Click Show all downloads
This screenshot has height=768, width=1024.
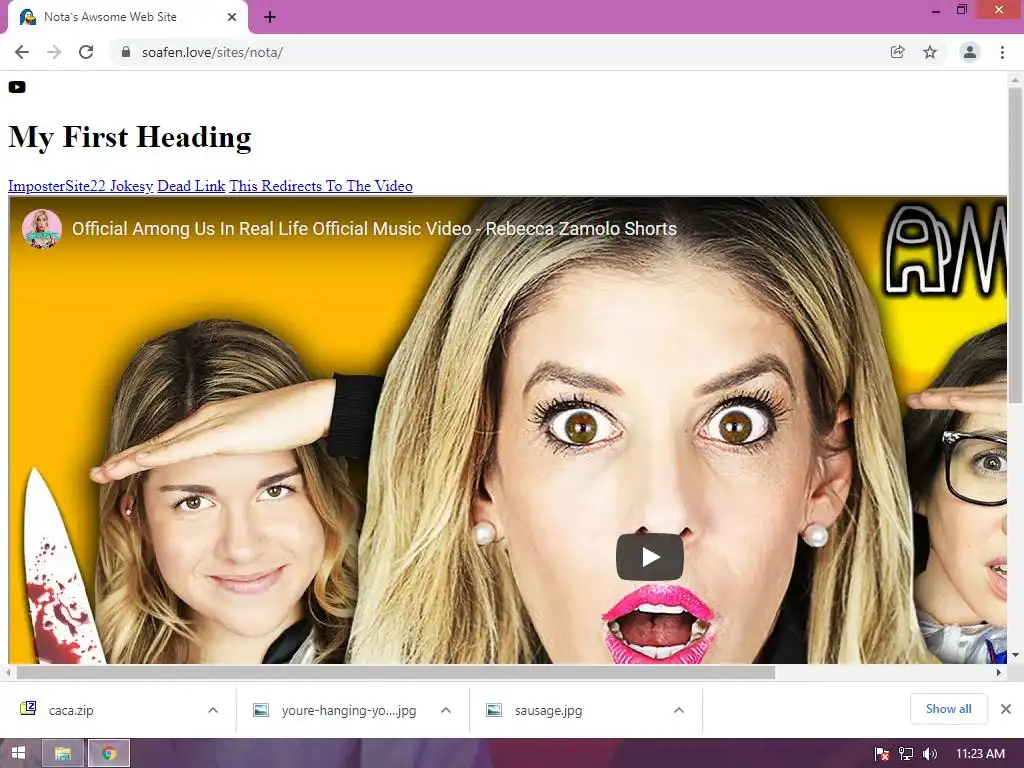[948, 709]
